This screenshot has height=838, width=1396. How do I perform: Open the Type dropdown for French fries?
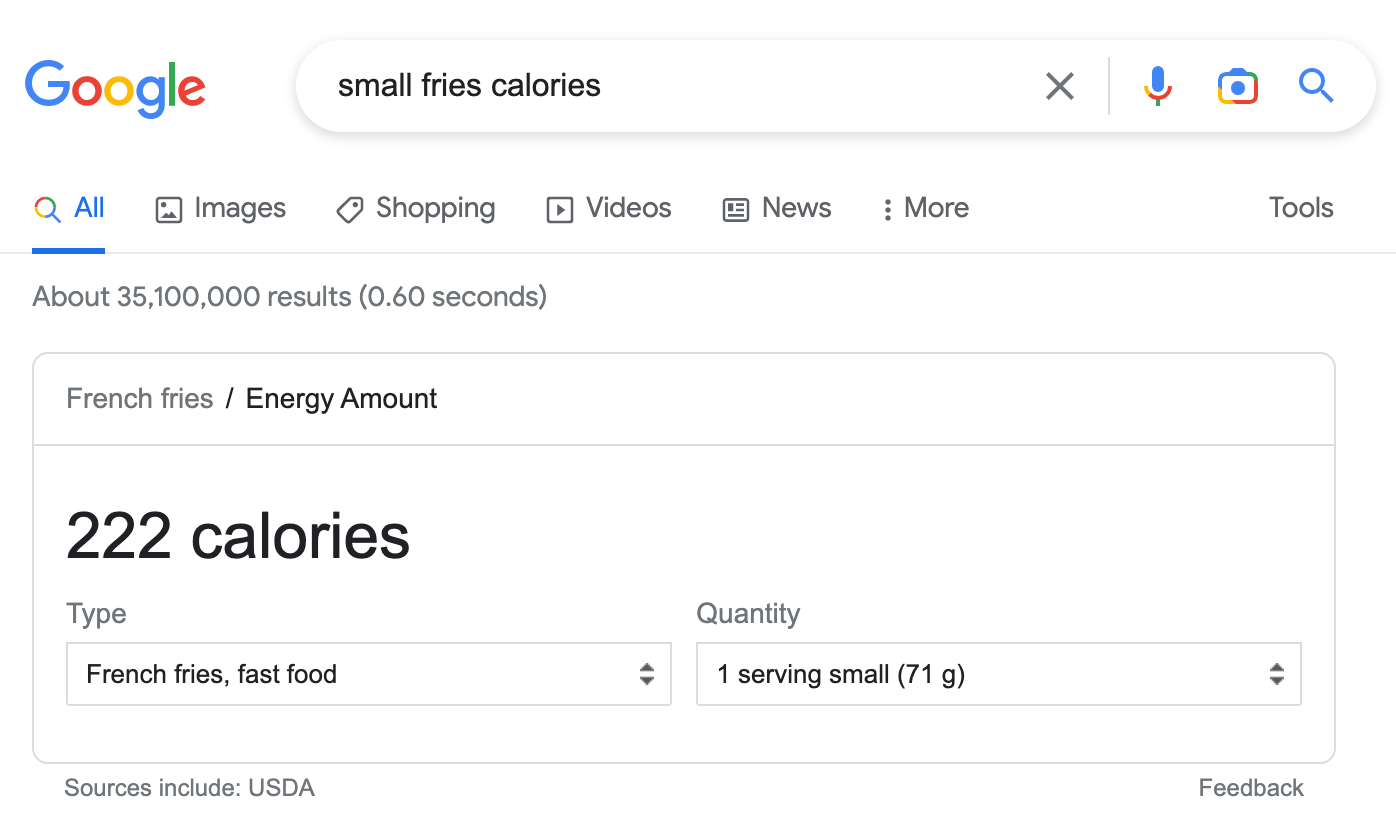pyautogui.click(x=368, y=674)
